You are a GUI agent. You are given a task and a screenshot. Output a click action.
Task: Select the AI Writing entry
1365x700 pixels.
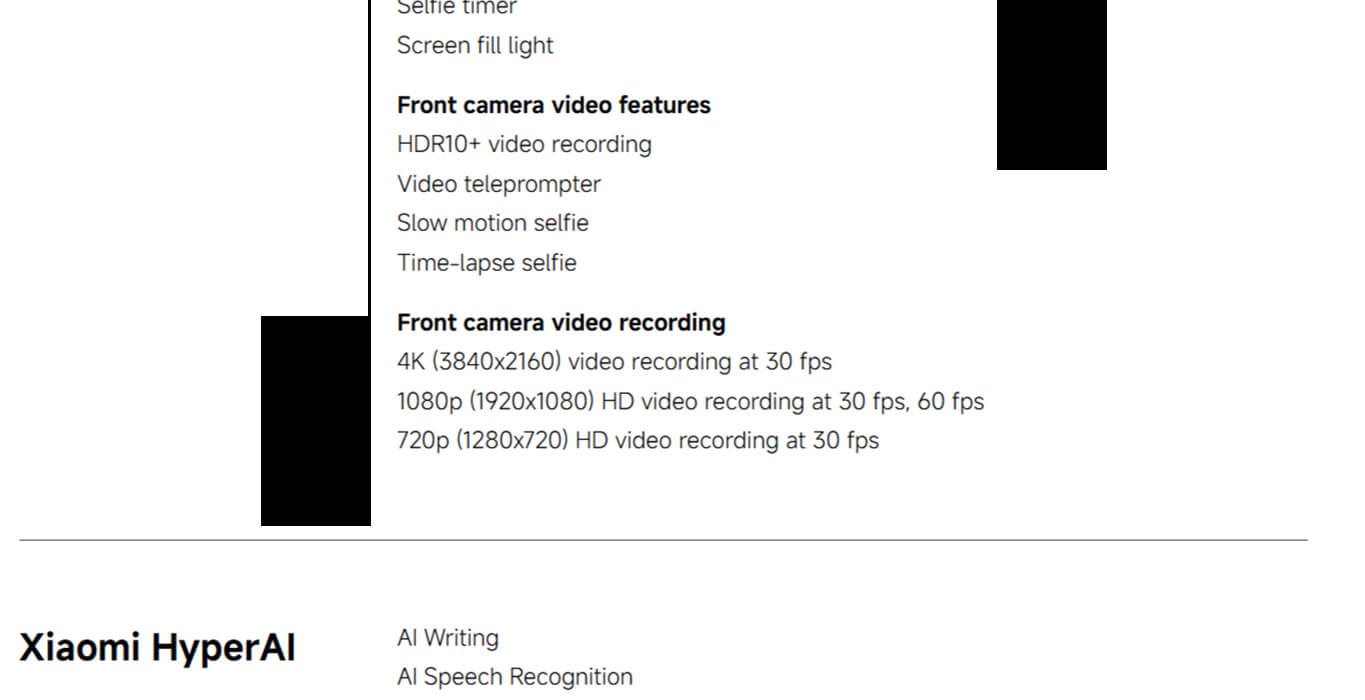(x=447, y=638)
